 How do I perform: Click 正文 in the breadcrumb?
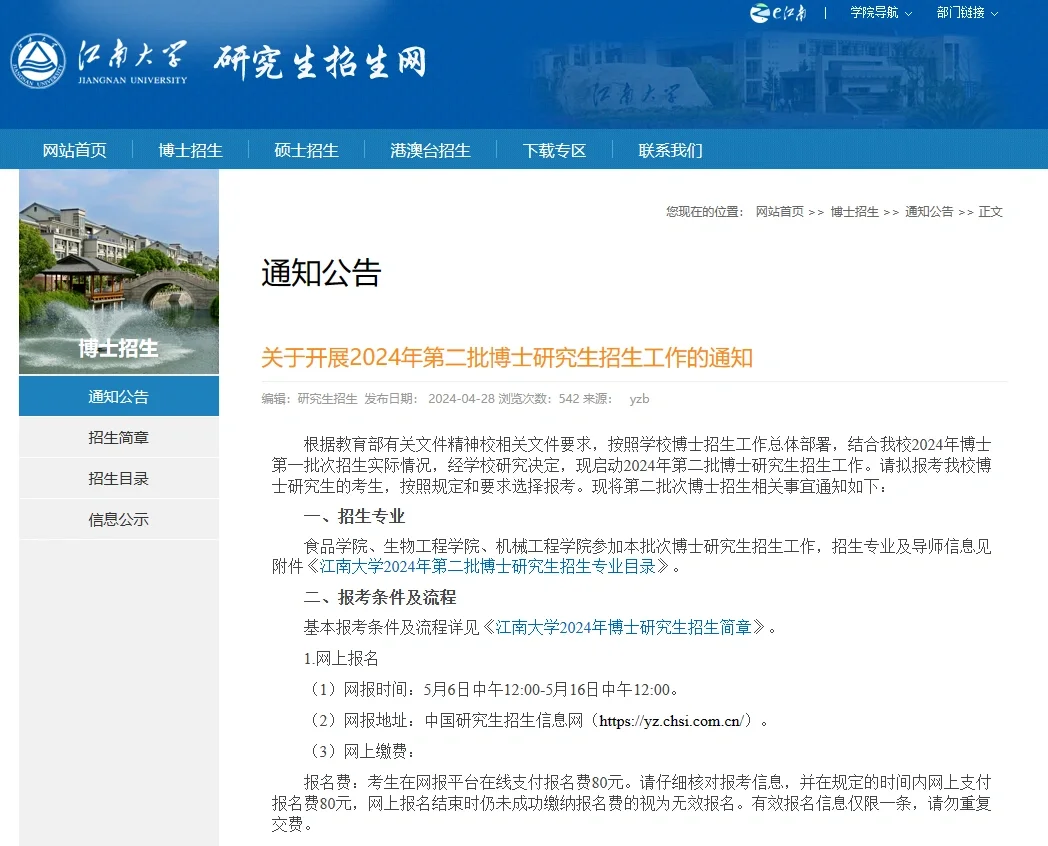(991, 212)
